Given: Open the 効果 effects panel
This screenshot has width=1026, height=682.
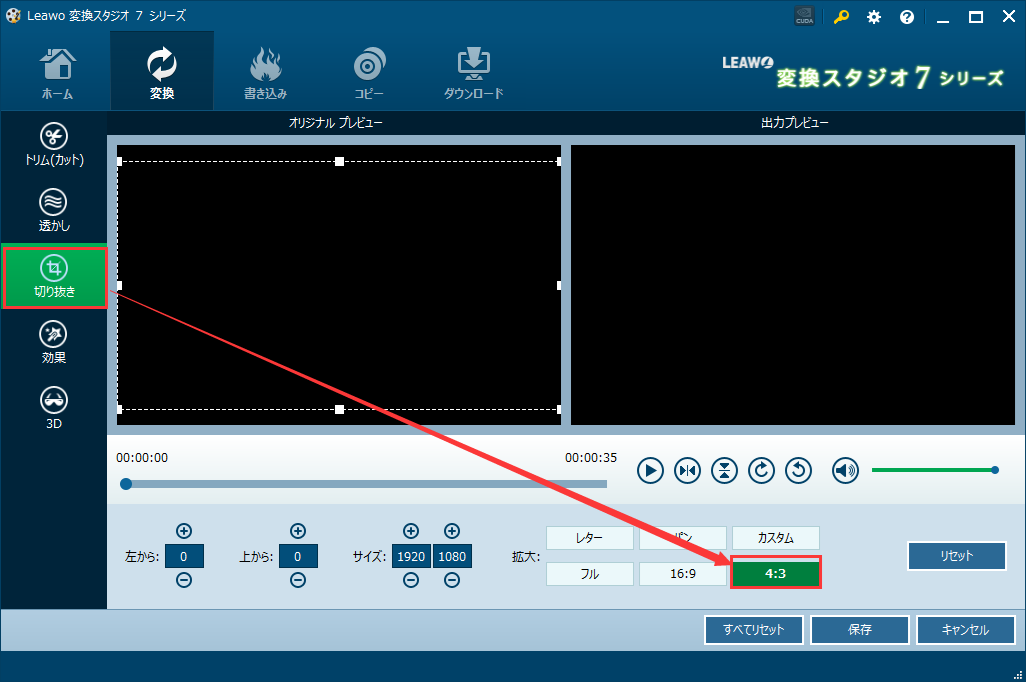Looking at the screenshot, I should coord(54,340).
